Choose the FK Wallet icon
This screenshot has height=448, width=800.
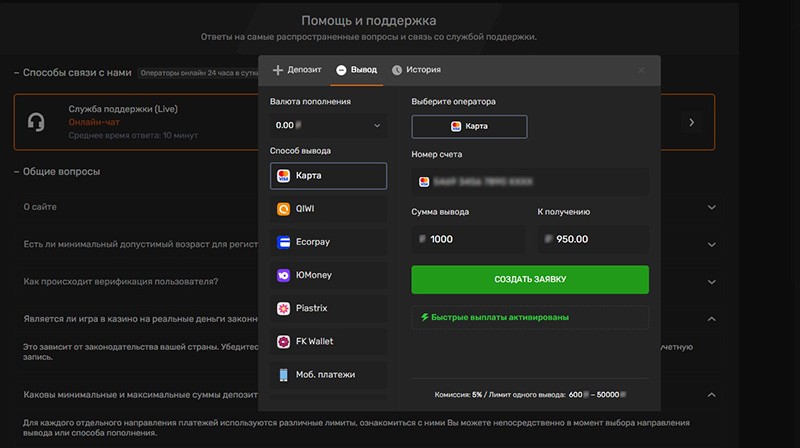coord(284,341)
